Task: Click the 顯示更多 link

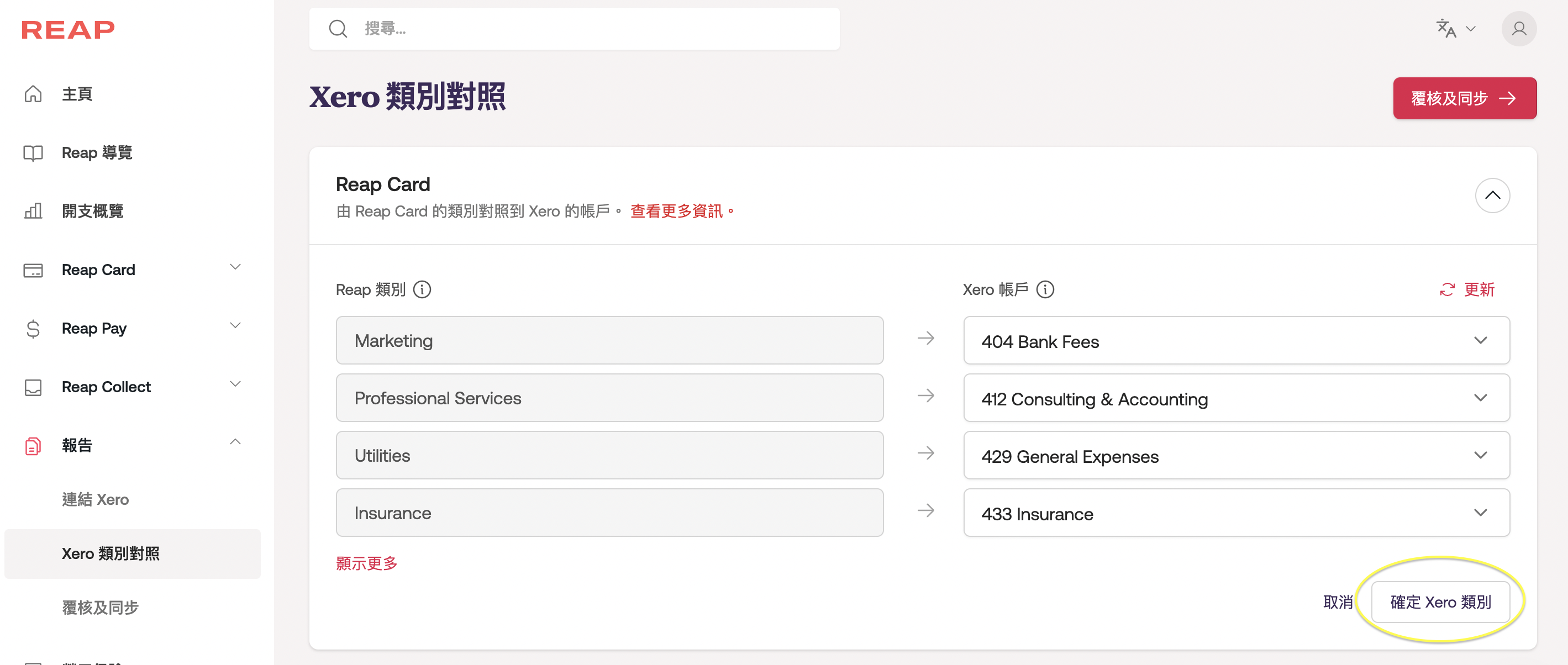Action: click(366, 563)
